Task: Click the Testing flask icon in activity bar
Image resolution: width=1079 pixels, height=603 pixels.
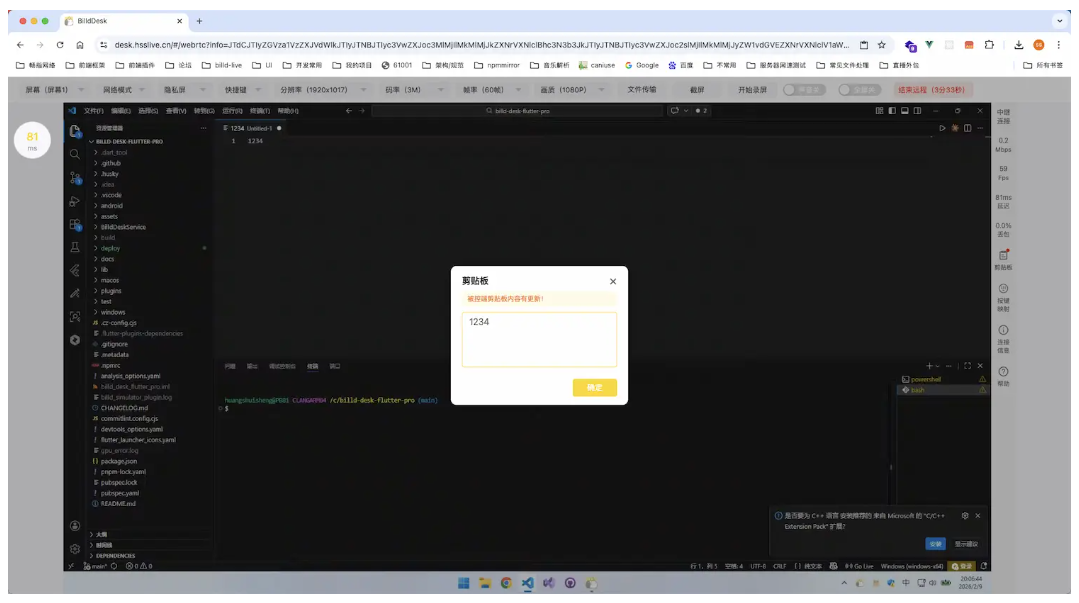Action: [x=74, y=247]
